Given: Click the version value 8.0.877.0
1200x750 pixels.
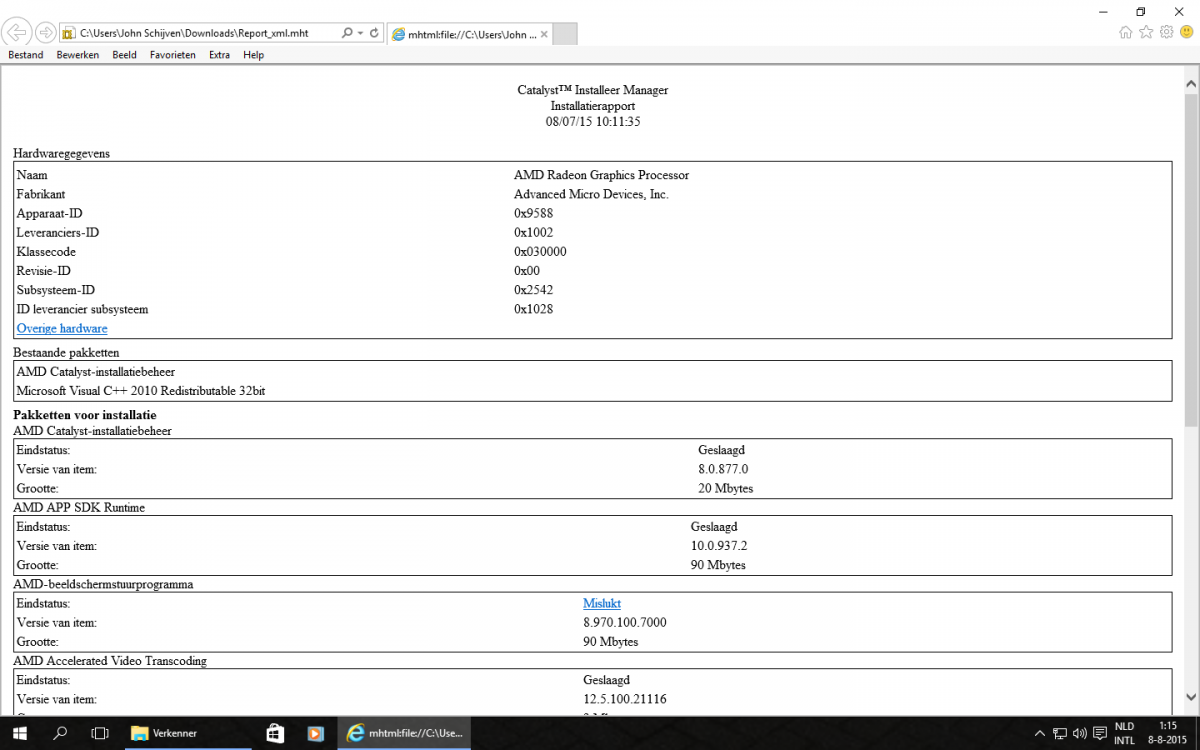Looking at the screenshot, I should (x=723, y=469).
